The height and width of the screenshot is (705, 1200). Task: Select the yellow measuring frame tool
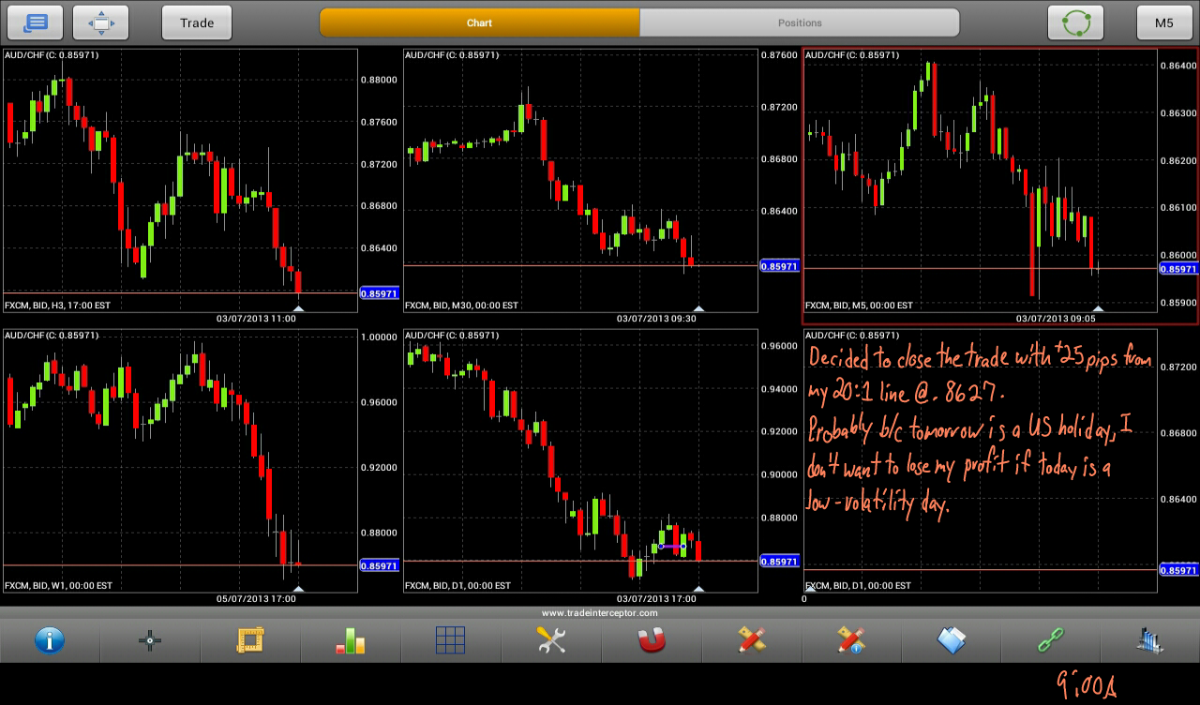pyautogui.click(x=250, y=640)
